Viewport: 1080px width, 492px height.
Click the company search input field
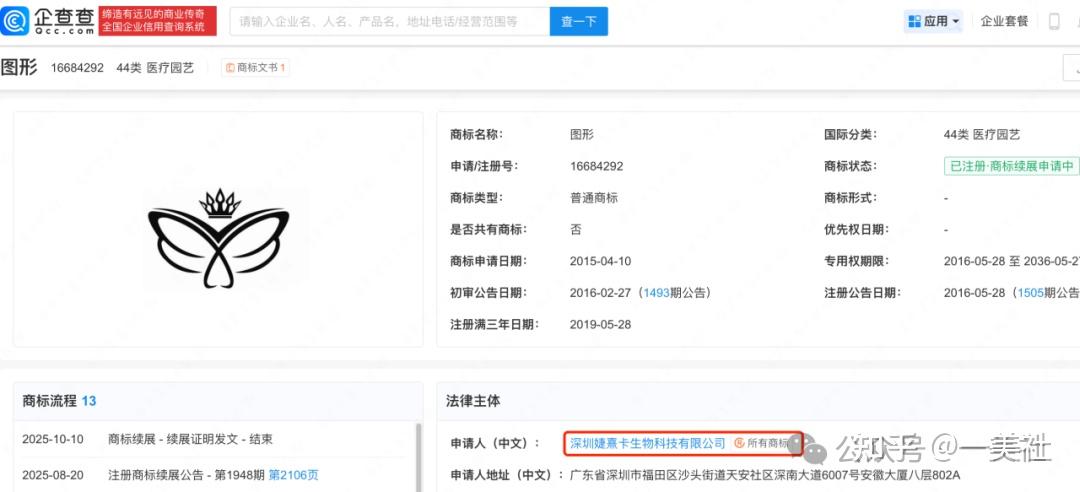(390, 21)
